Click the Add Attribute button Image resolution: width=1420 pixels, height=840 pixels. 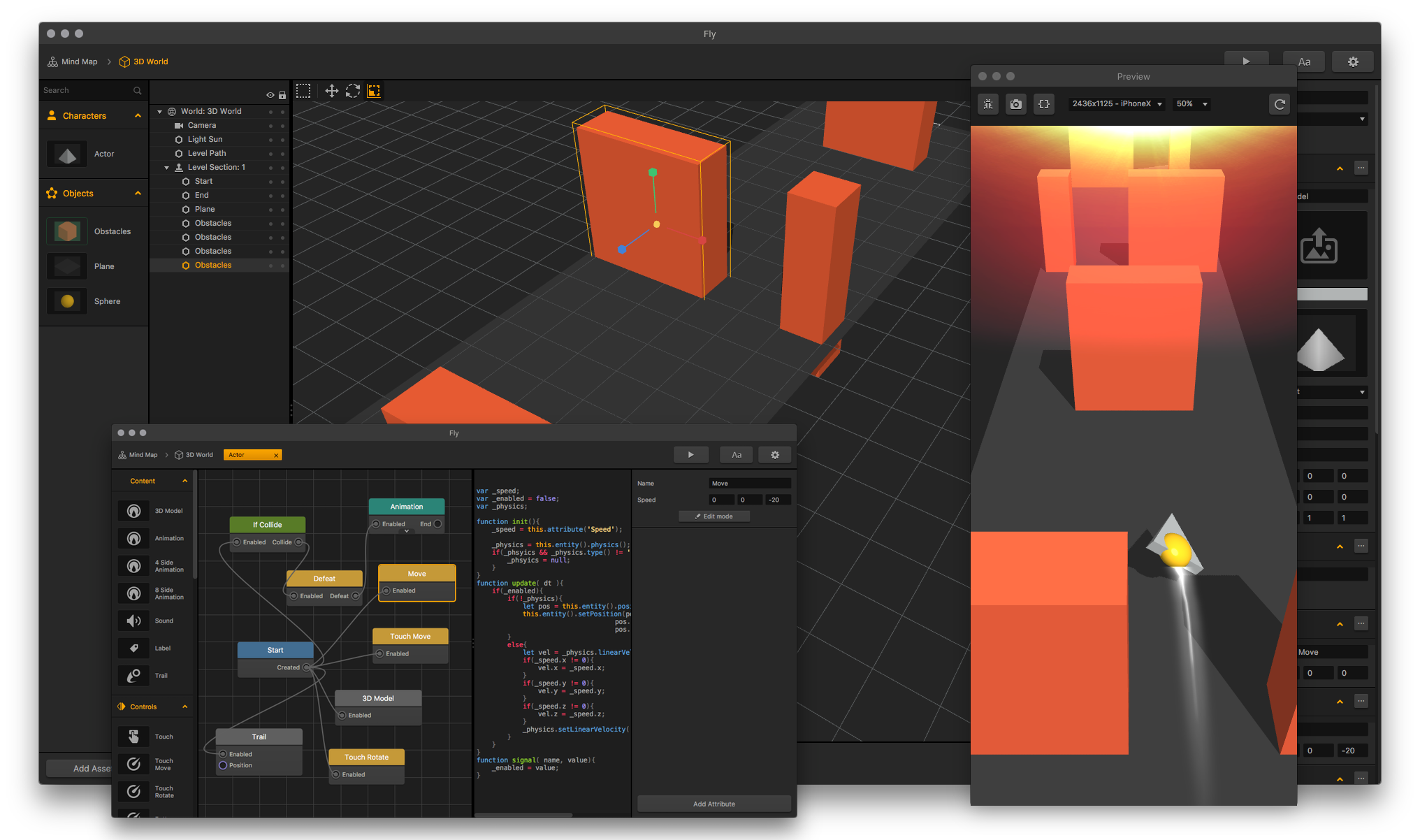(x=714, y=804)
